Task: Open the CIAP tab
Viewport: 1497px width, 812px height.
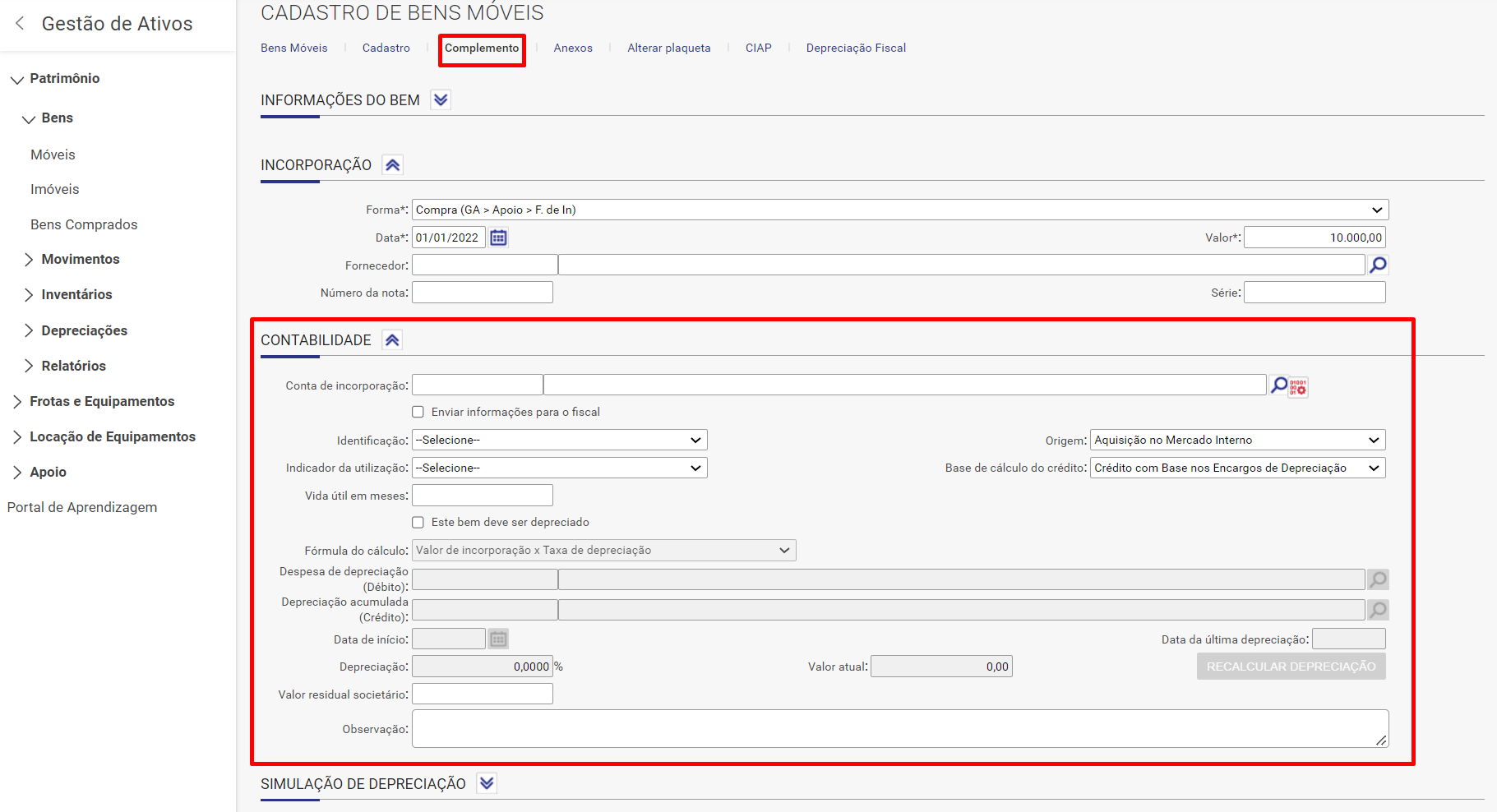Action: click(x=759, y=48)
